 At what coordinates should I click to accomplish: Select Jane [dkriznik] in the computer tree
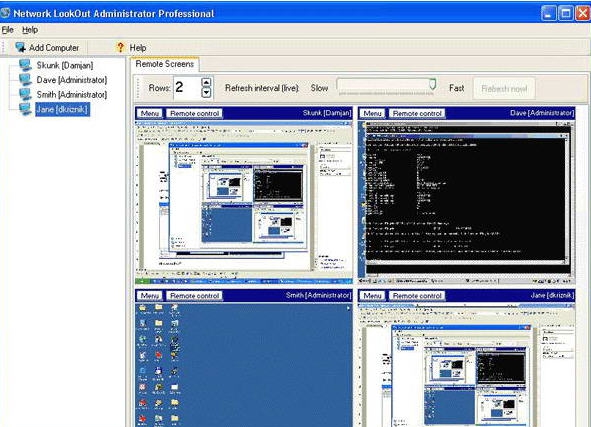63,109
